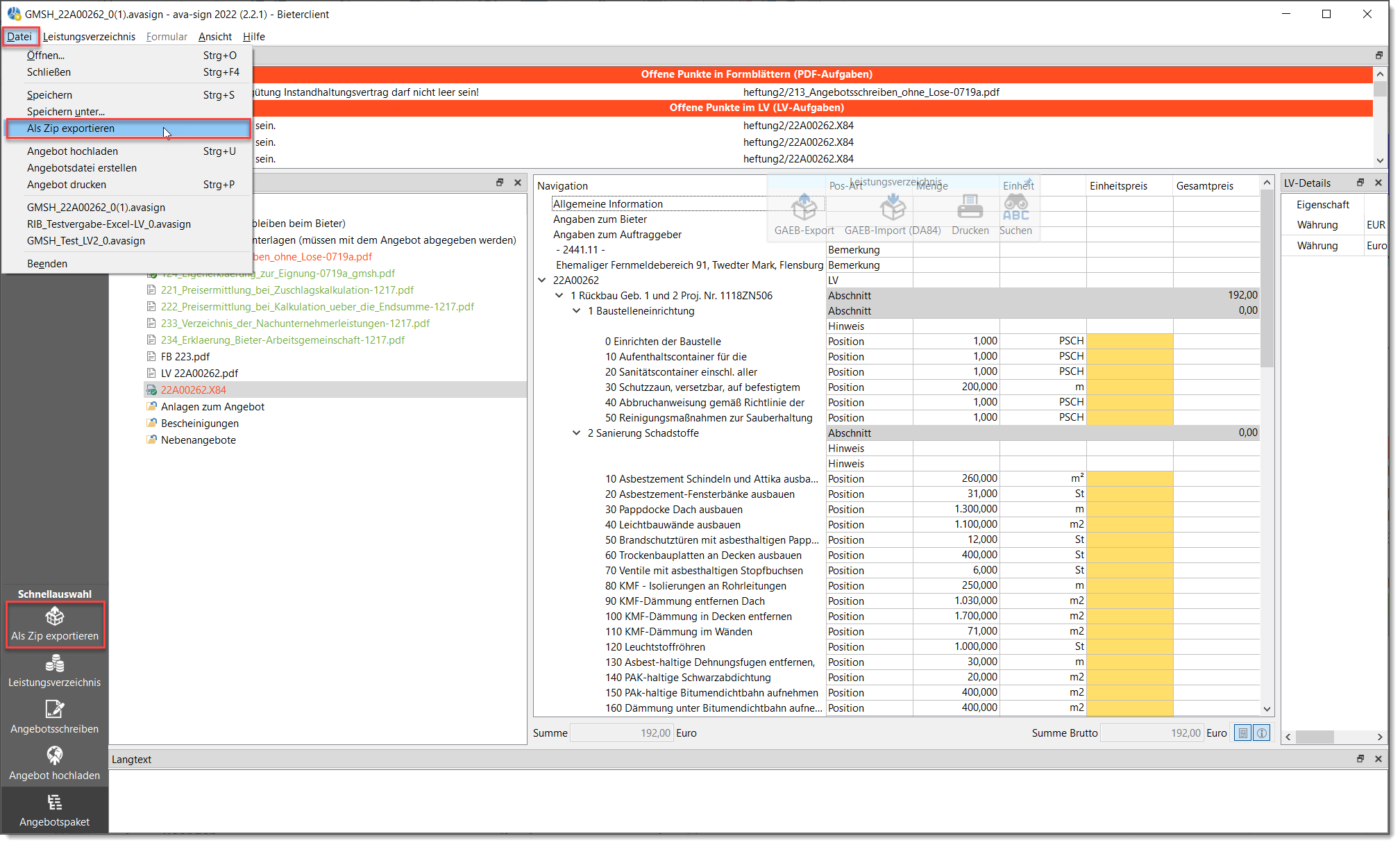The image size is (1400, 845).
Task: Select Als Zip exportieren in Datei menu
Action: (128, 128)
